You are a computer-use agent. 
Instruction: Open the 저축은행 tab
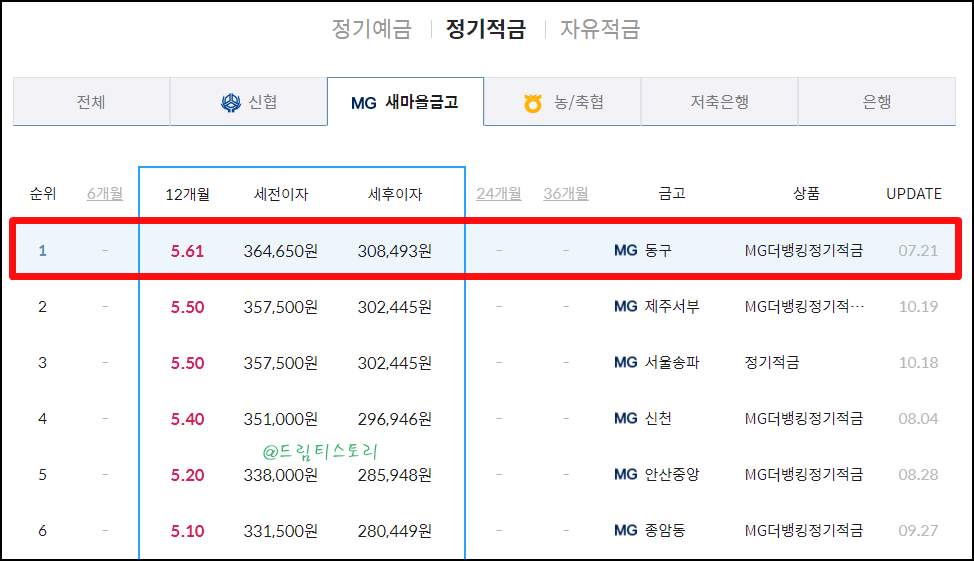coord(719,101)
